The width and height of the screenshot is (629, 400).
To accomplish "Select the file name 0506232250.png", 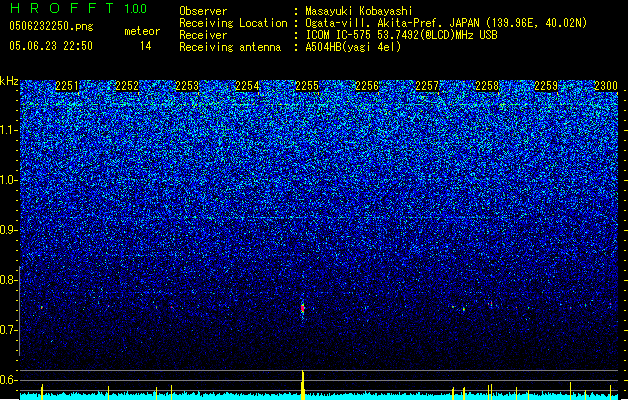I will click(51, 26).
